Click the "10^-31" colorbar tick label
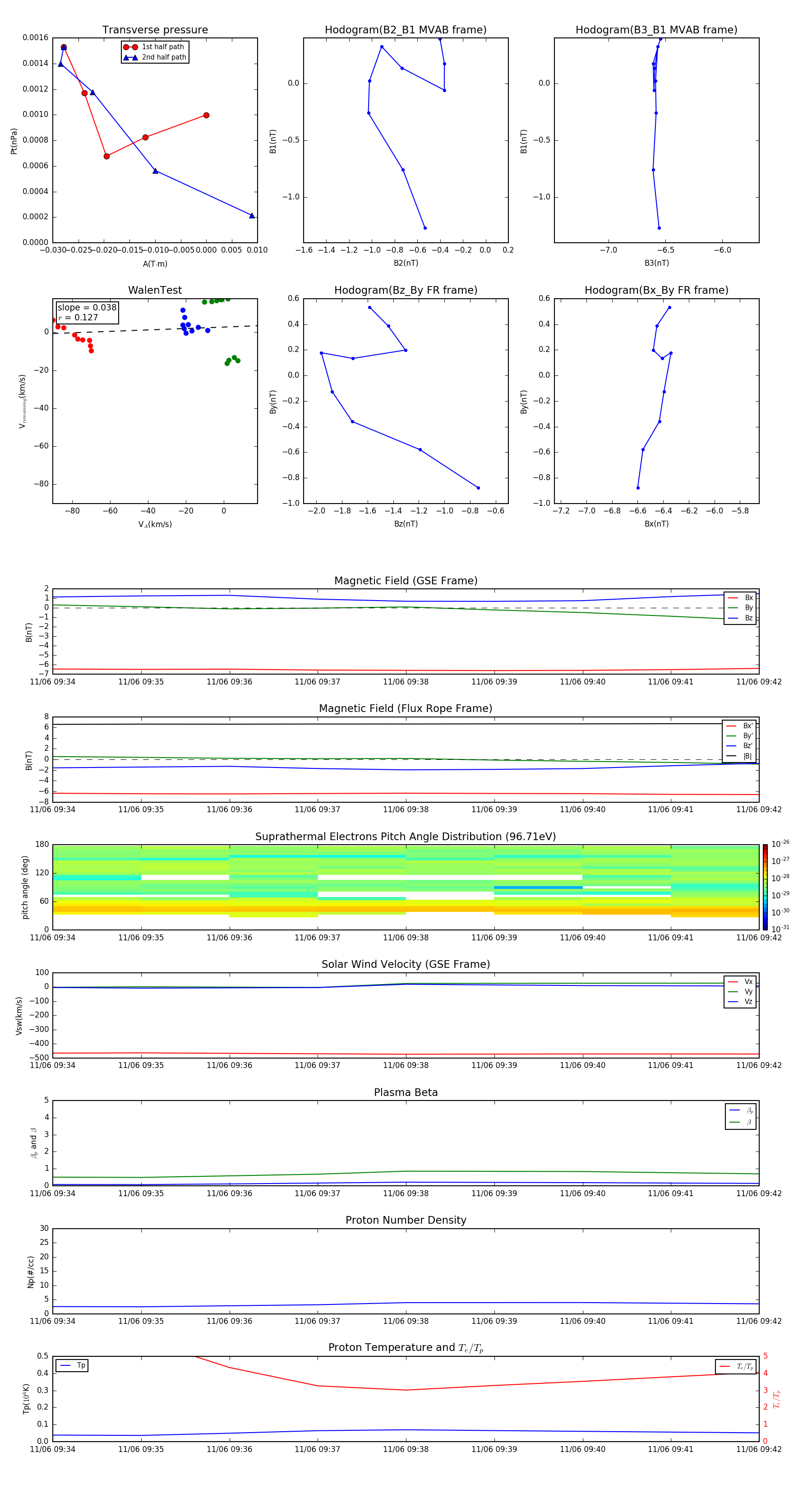This screenshot has height=1489, width=812. (x=780, y=929)
